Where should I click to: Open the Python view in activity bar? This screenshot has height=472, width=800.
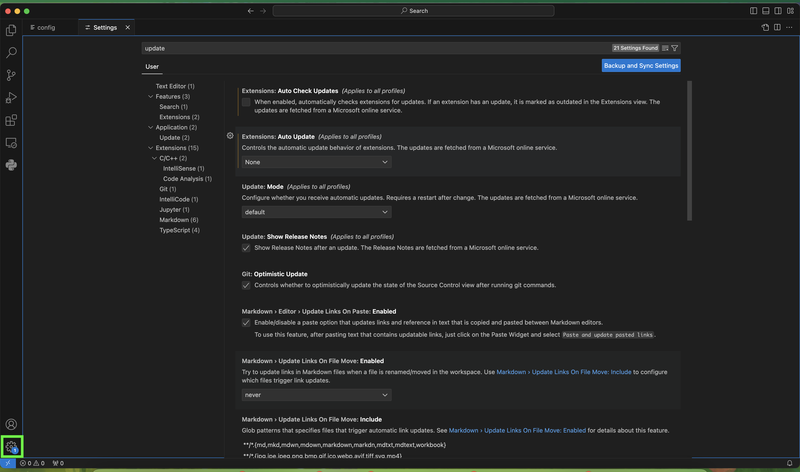[x=11, y=165]
